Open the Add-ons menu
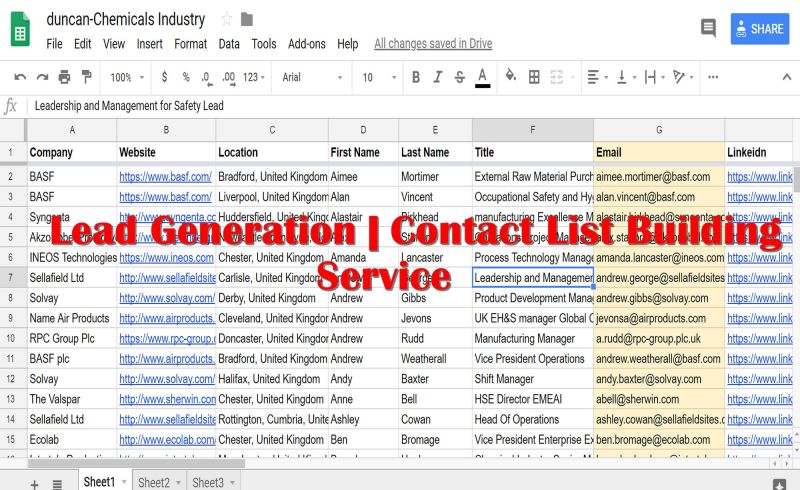This screenshot has width=800, height=490. click(307, 44)
